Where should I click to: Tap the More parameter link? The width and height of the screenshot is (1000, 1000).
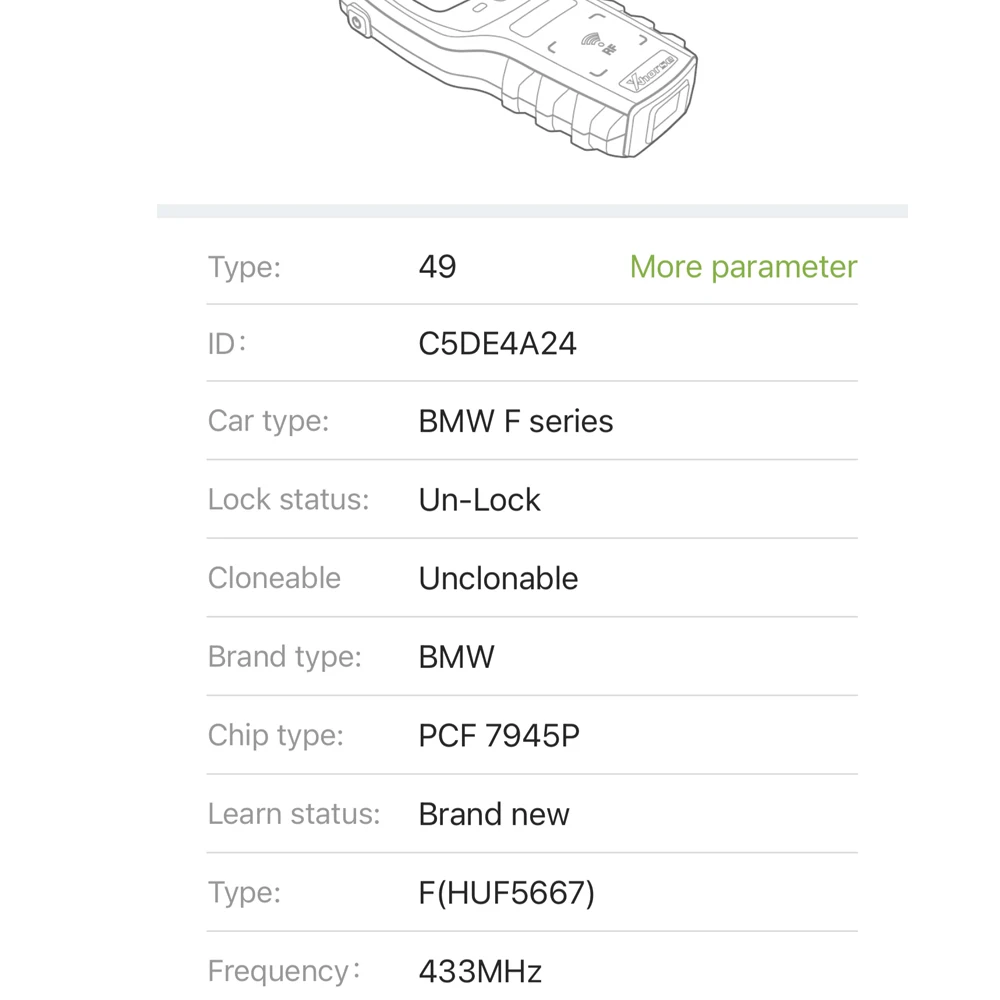pyautogui.click(x=743, y=267)
